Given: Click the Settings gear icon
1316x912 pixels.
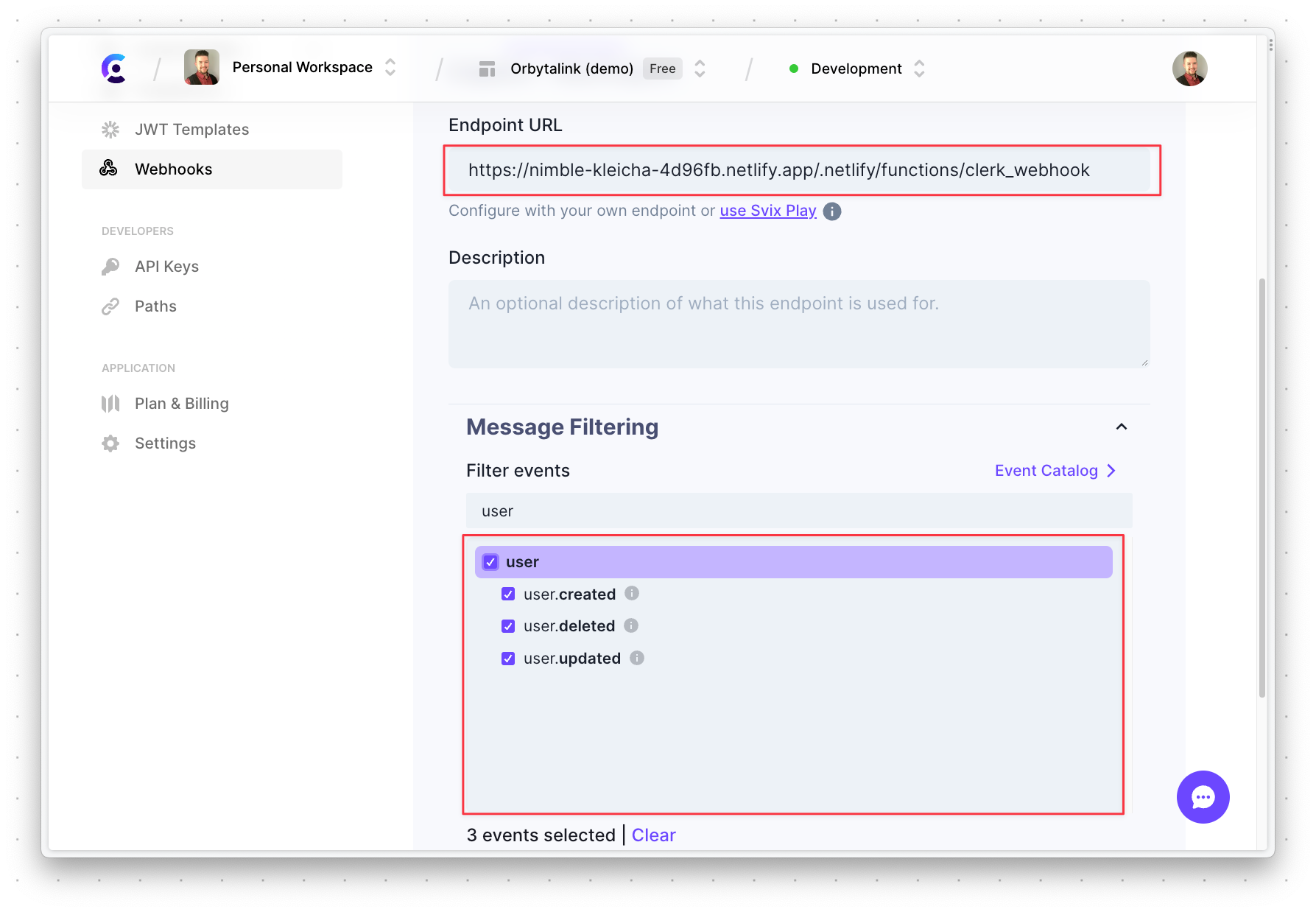Looking at the screenshot, I should (x=110, y=443).
